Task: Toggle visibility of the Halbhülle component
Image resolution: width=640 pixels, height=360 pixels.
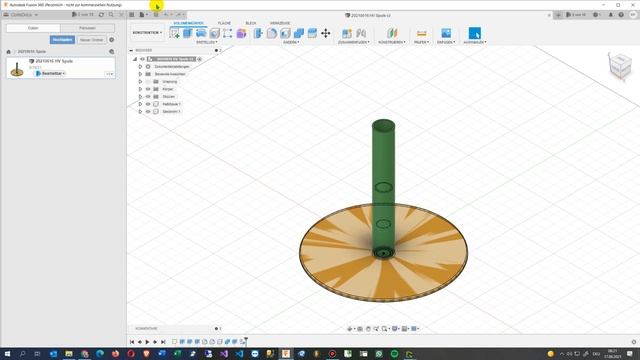Action: point(148,104)
